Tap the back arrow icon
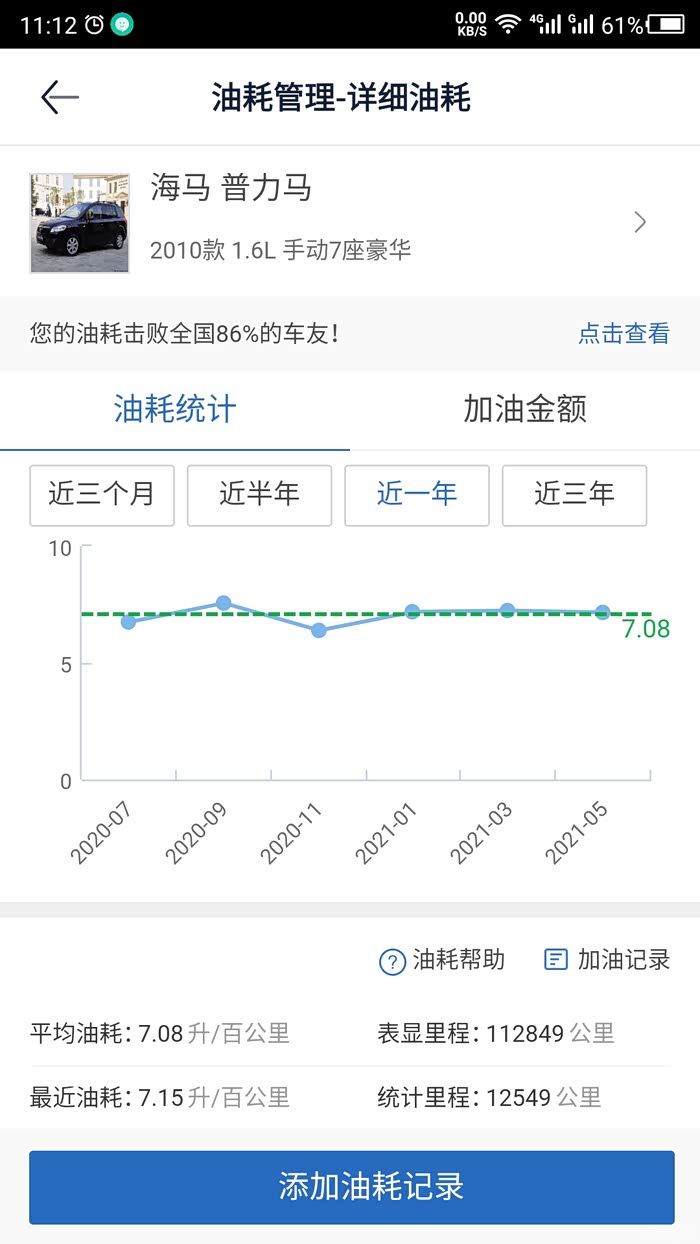Image resolution: width=700 pixels, height=1244 pixels. (x=60, y=97)
